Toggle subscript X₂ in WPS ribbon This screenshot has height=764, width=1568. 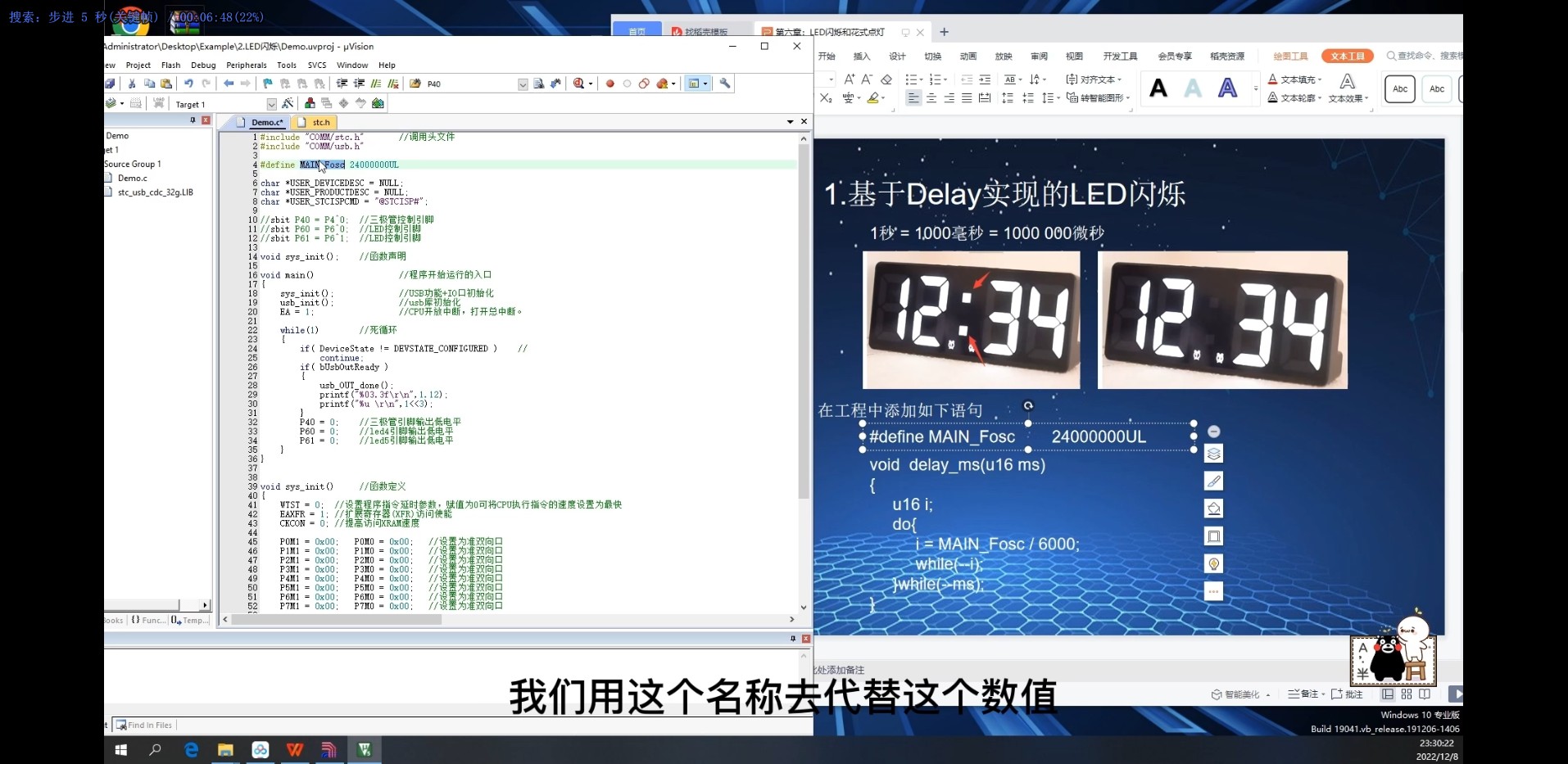[826, 98]
